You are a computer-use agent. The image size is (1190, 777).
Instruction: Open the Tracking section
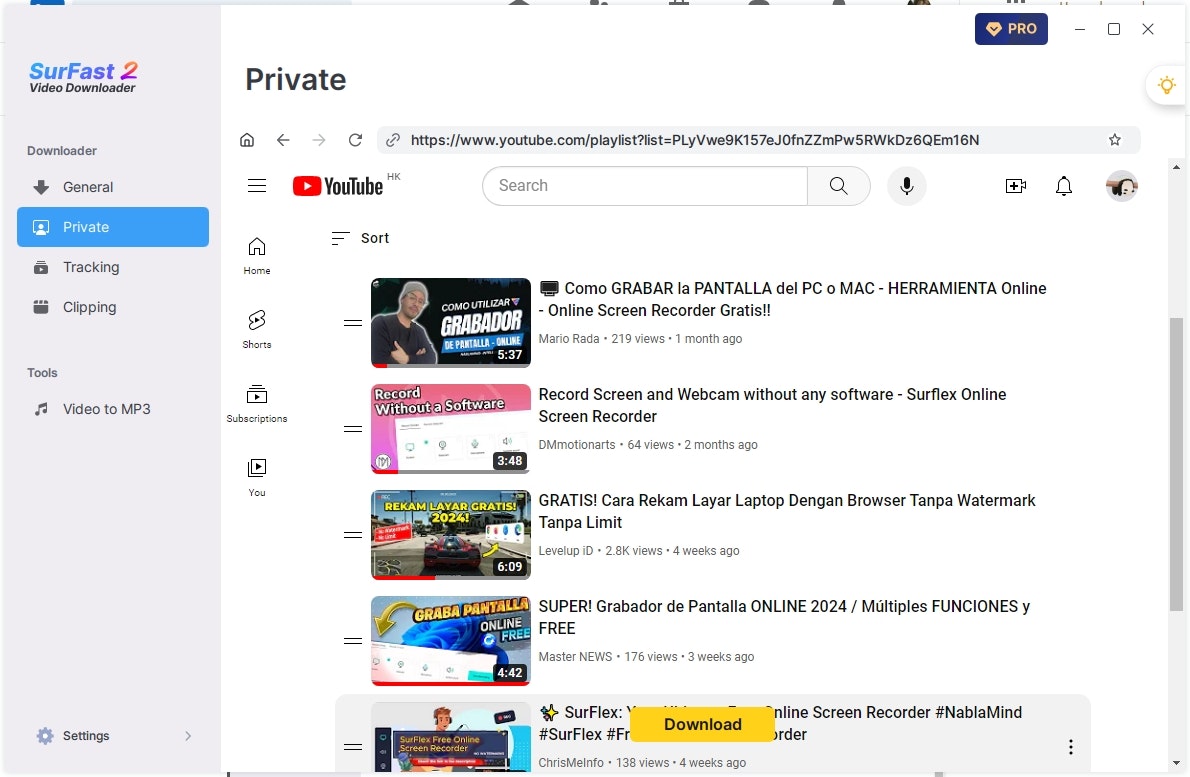pyautogui.click(x=112, y=267)
